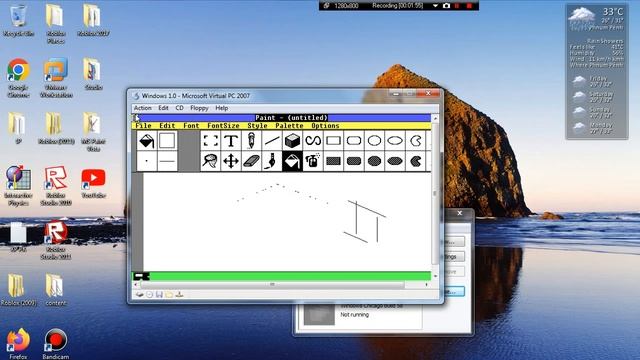Select the Selection Rectangle tool in Paint
Screen dimensions: 640x360
pos(211,141)
